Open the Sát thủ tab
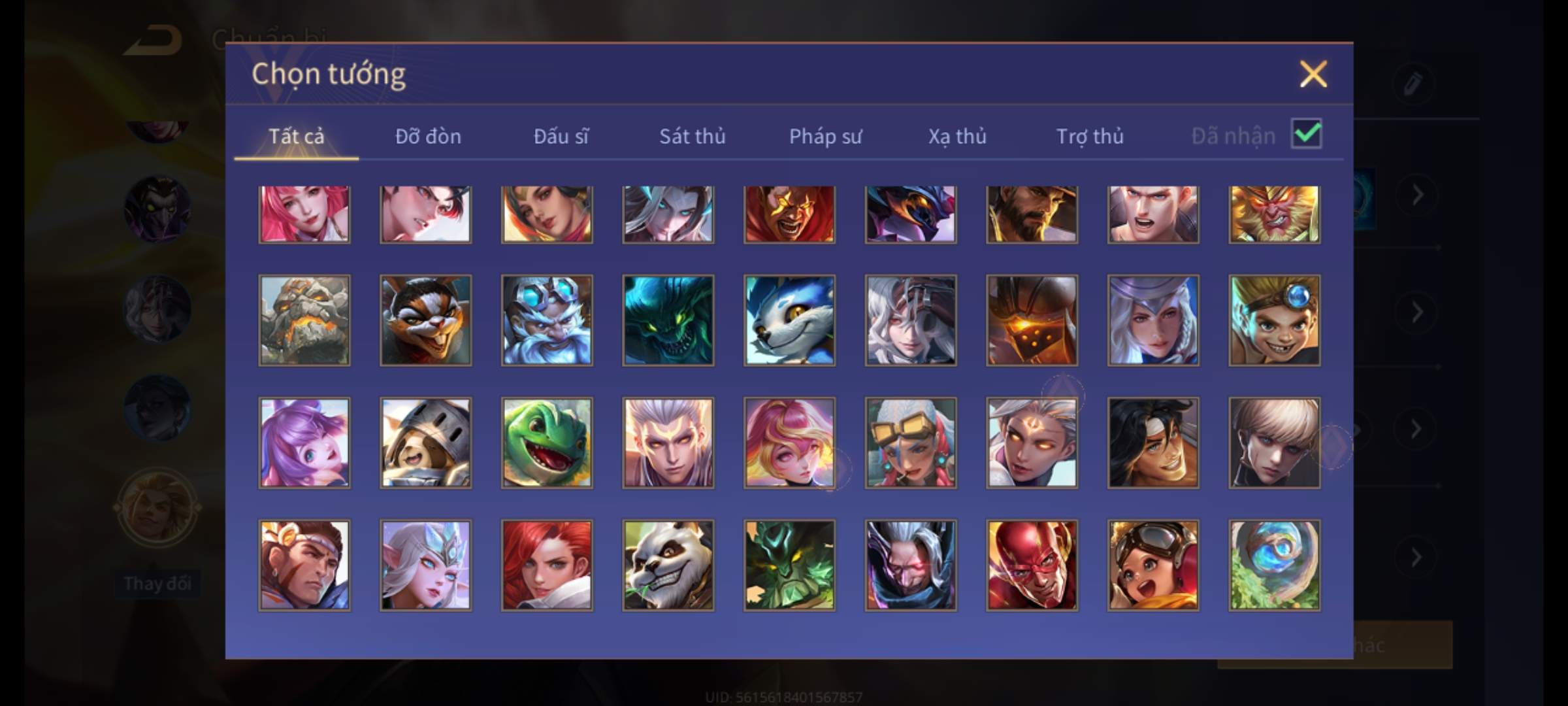The width and height of the screenshot is (1568, 706). [x=692, y=136]
